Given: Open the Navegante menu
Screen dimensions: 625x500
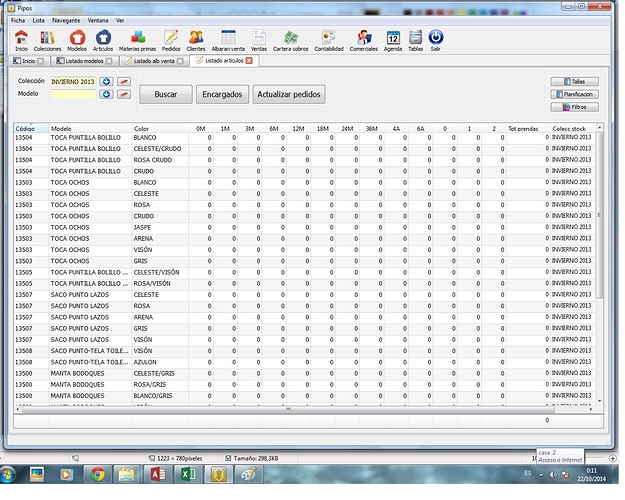Looking at the screenshot, I should (x=66, y=20).
